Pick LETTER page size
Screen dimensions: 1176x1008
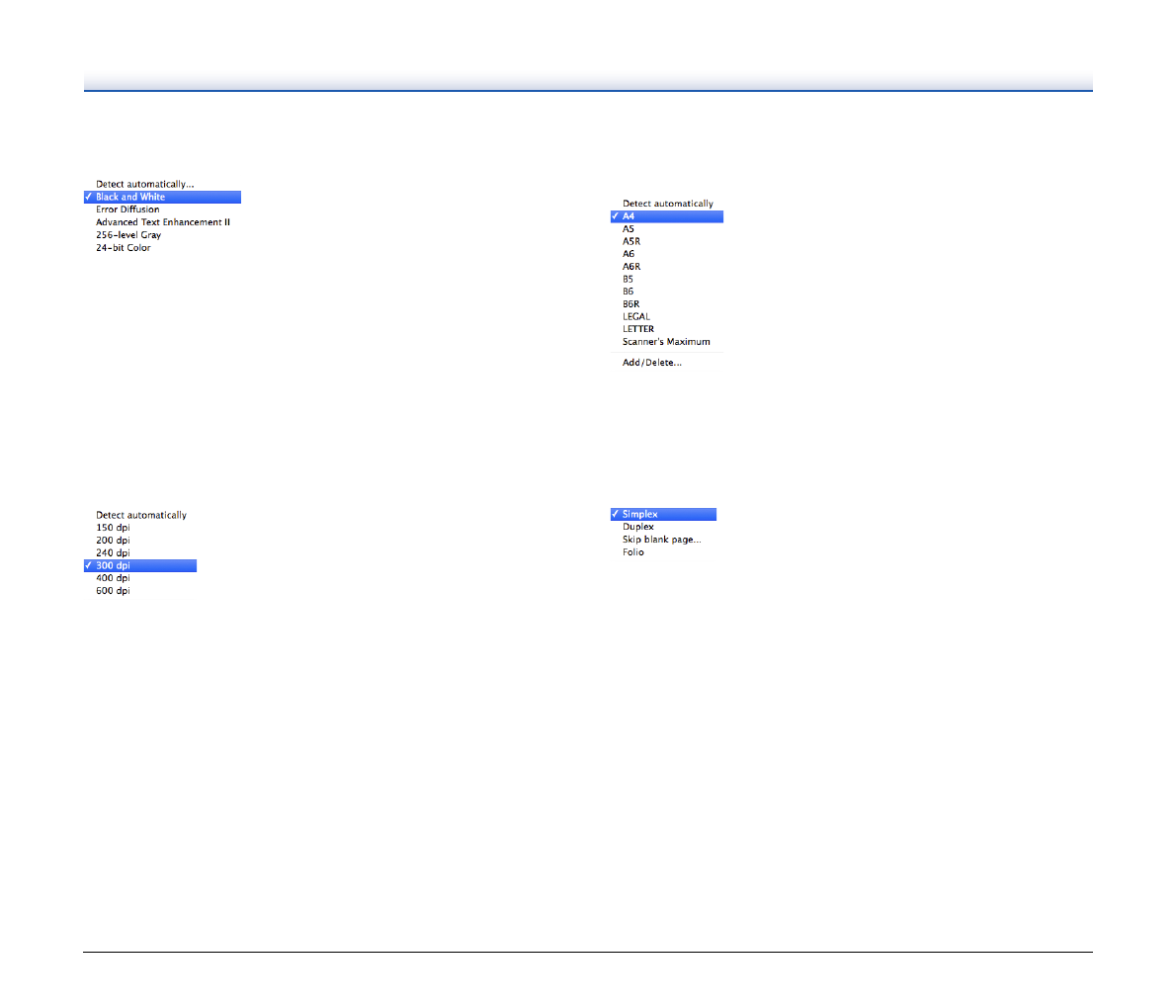638,329
